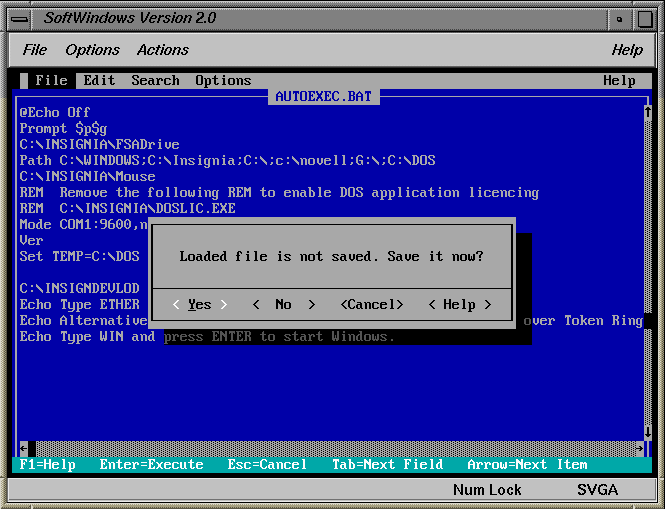Open the DOS editor Edit menu

[x=99, y=80]
